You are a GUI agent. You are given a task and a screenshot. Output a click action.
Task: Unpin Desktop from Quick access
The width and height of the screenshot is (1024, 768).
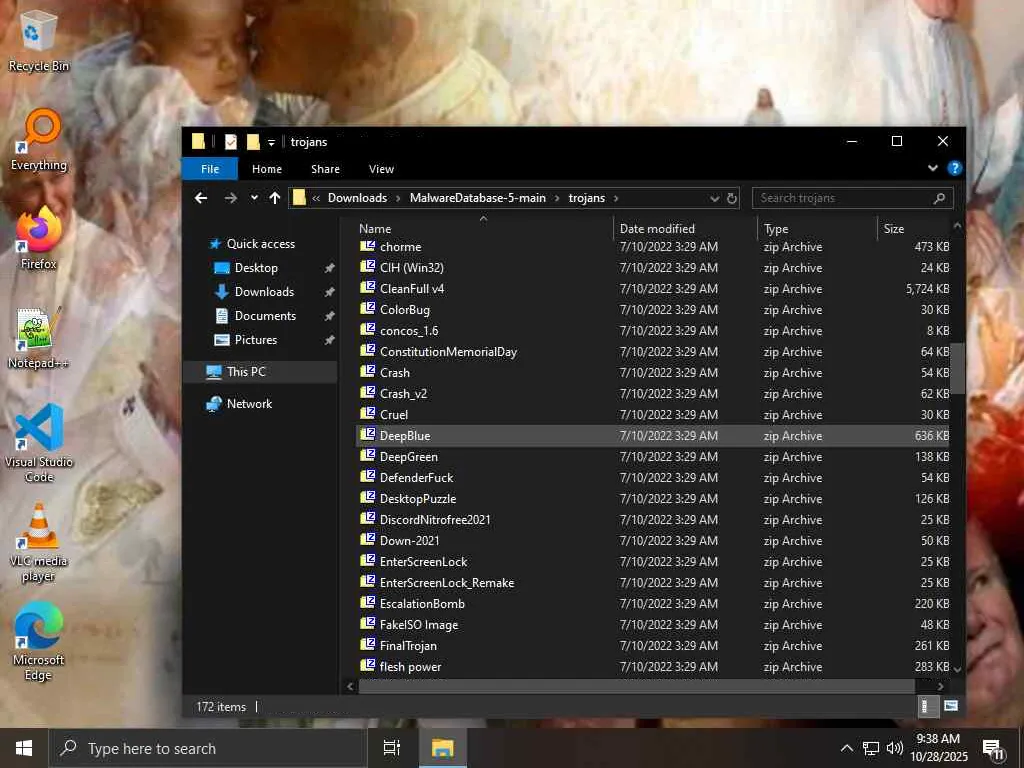[329, 268]
